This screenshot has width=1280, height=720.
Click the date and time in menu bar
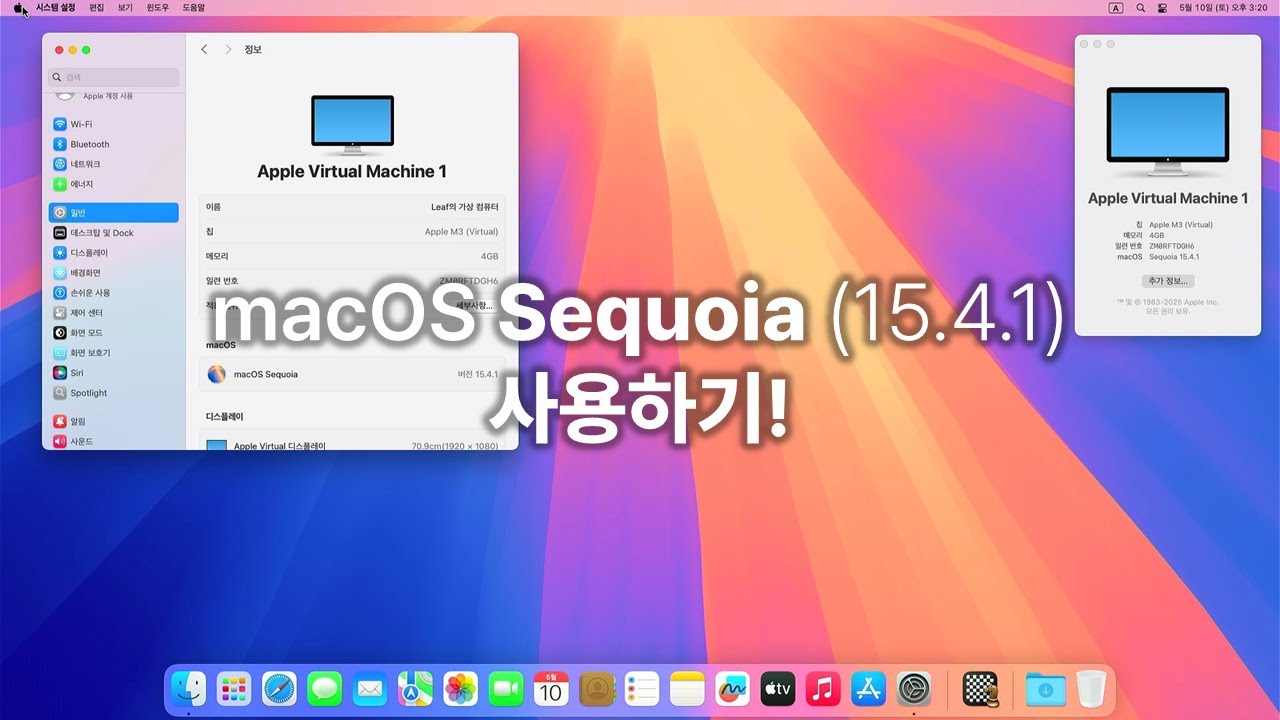pyautogui.click(x=1225, y=7)
